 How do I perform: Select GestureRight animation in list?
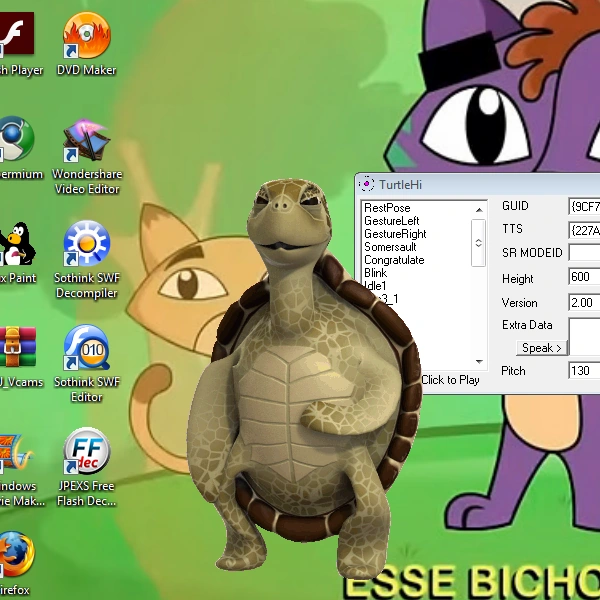[x=395, y=234]
